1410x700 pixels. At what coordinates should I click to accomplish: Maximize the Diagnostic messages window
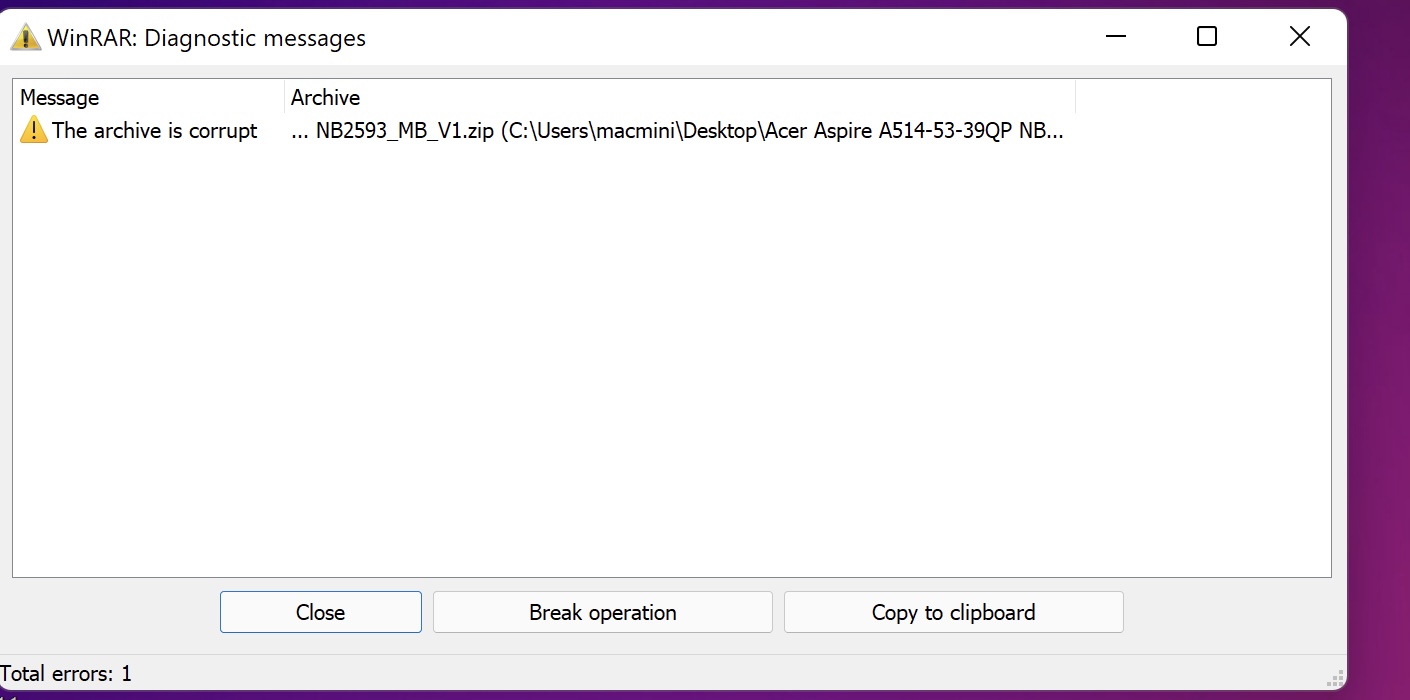click(1207, 37)
